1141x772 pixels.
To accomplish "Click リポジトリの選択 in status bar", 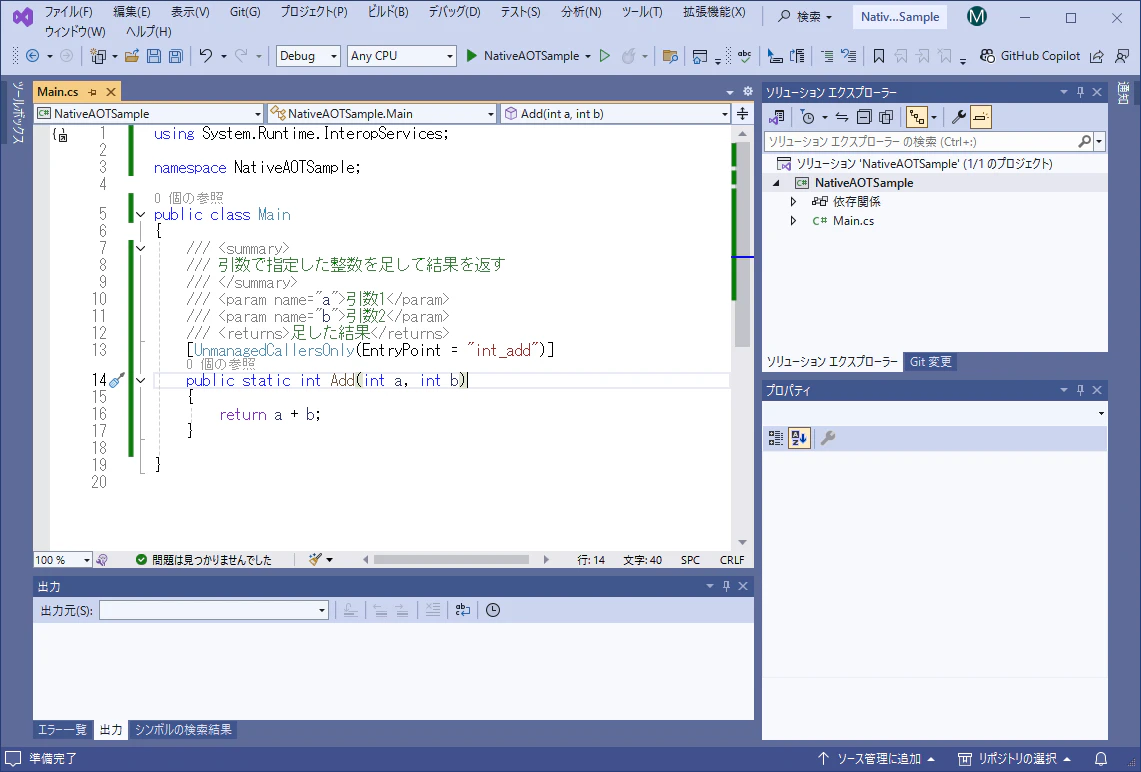I will (x=1014, y=759).
